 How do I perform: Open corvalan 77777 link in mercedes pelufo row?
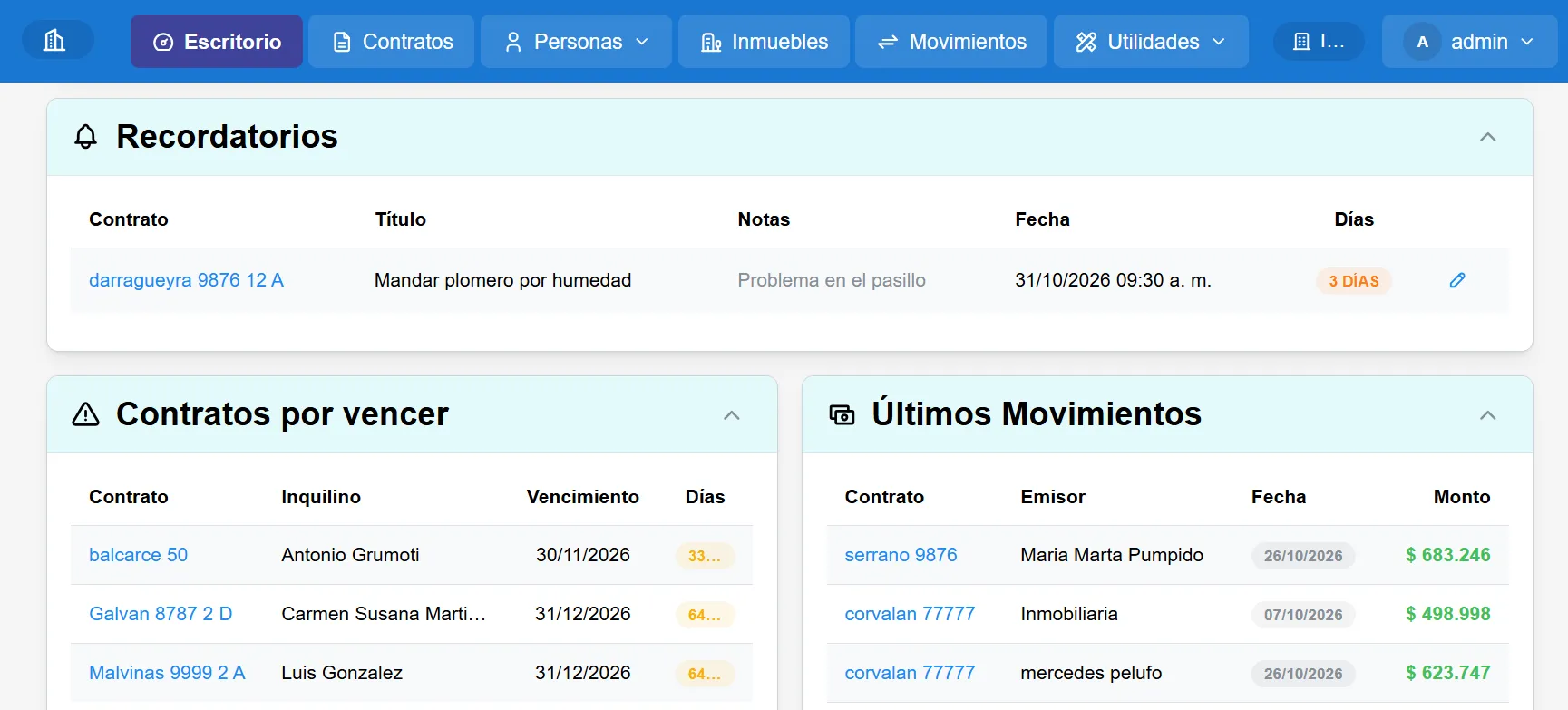[910, 673]
